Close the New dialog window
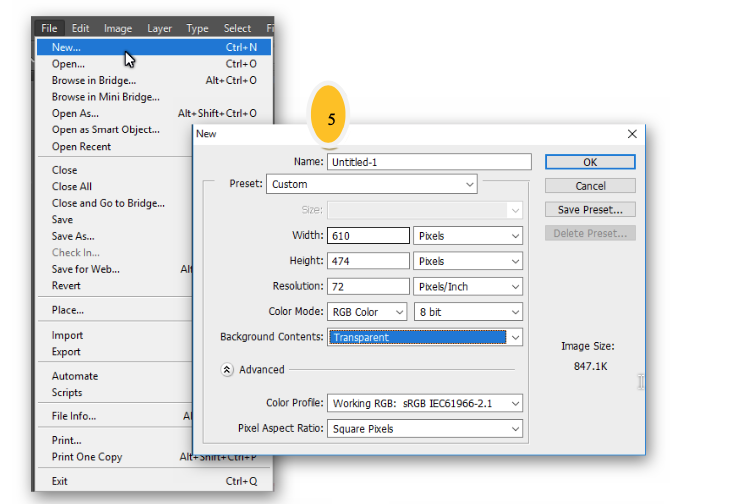This screenshot has height=504, width=743. coord(631,133)
